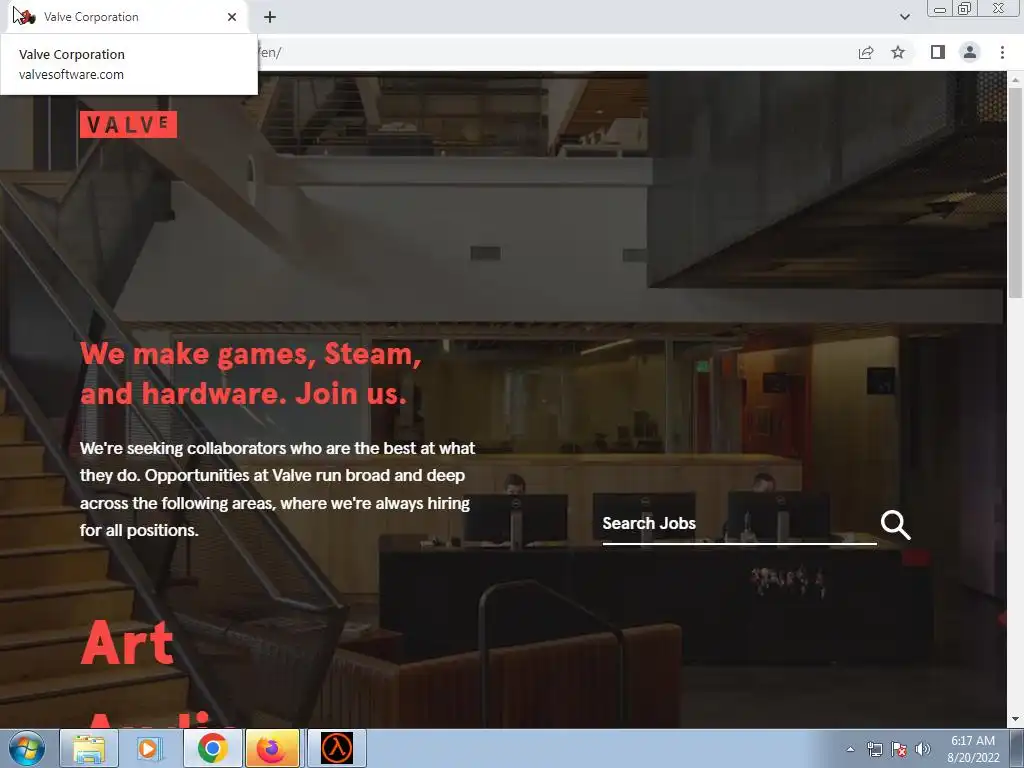Click the URL address bar

[555, 52]
